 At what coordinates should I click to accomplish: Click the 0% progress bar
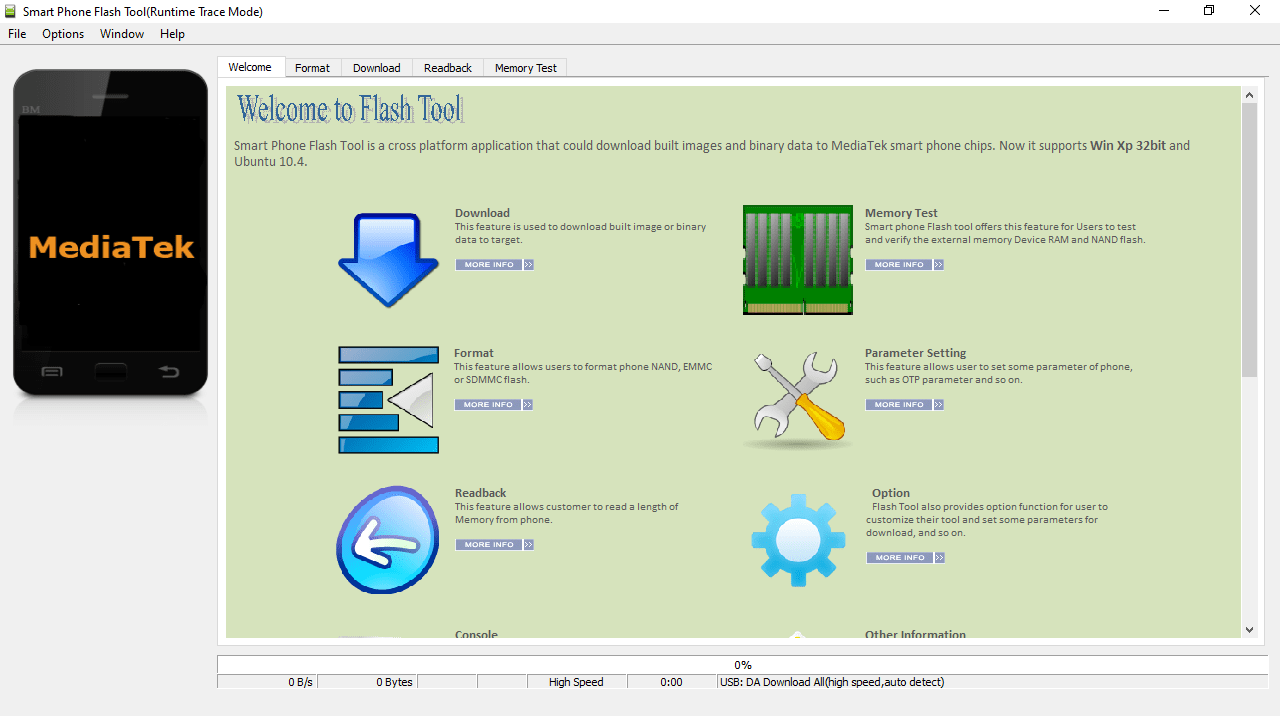pyautogui.click(x=742, y=665)
